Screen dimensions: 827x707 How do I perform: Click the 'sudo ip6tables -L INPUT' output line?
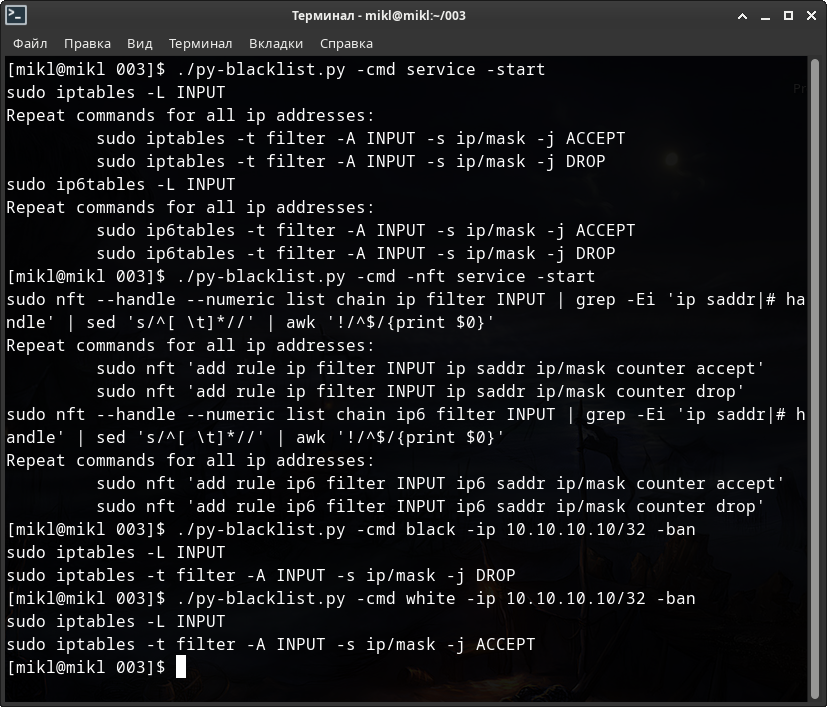(x=121, y=185)
